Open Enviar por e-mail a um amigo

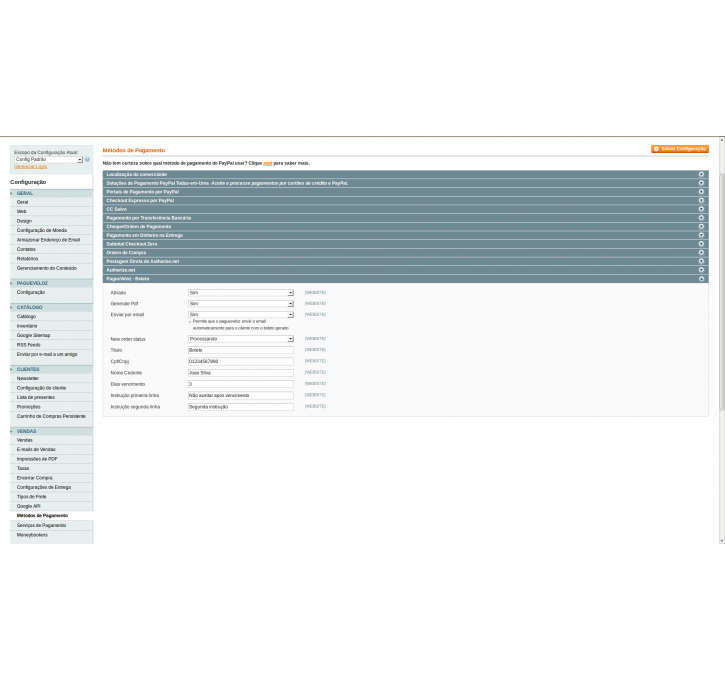pyautogui.click(x=47, y=354)
